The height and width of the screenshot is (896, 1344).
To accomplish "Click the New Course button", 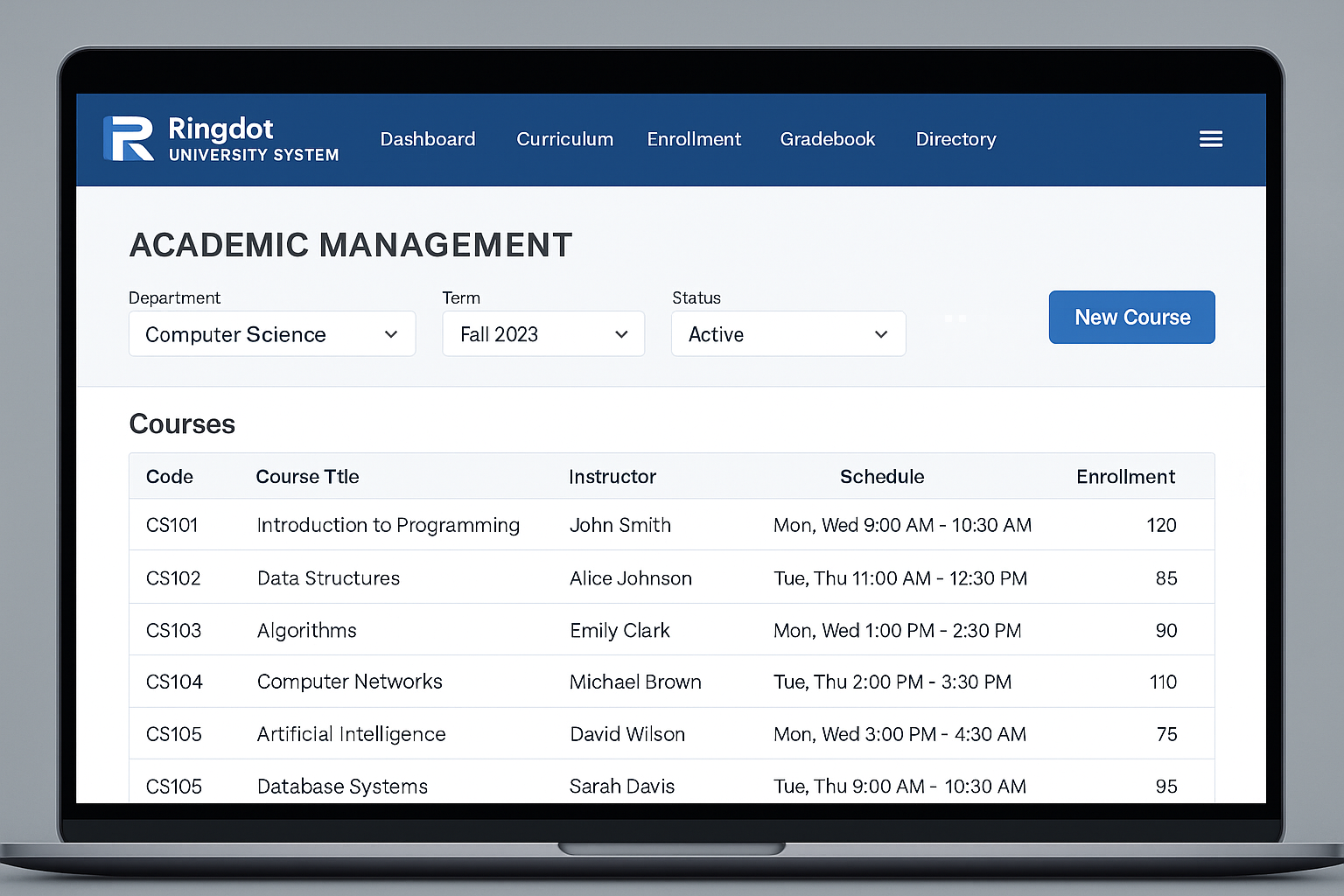I will (1131, 317).
